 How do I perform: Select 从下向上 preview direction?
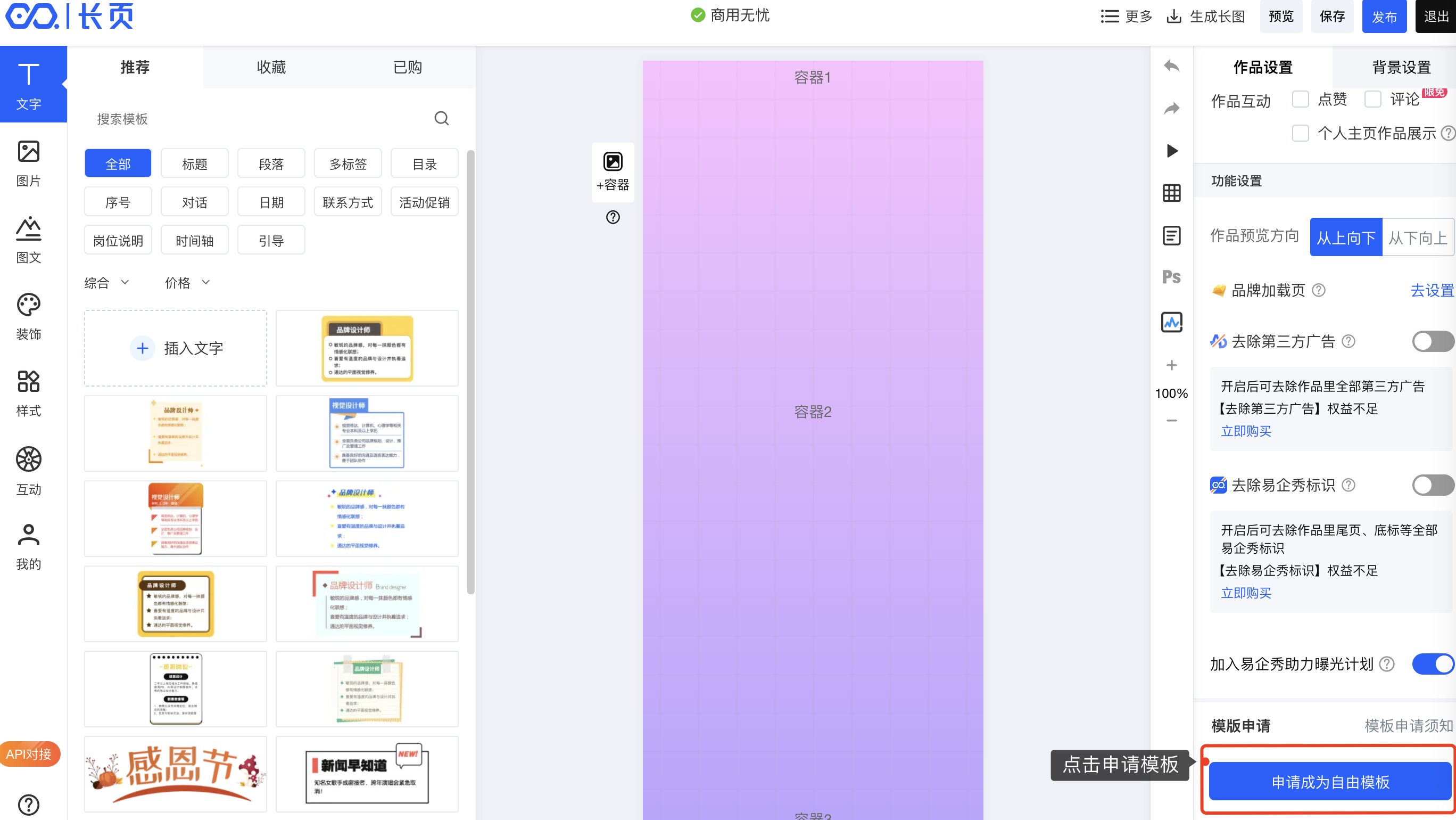point(1418,237)
